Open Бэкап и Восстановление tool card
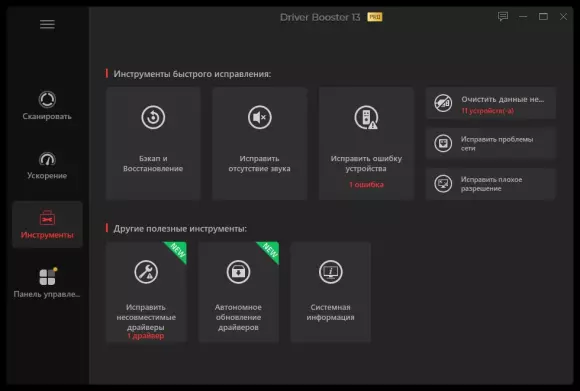The width and height of the screenshot is (580, 391). coord(153,144)
